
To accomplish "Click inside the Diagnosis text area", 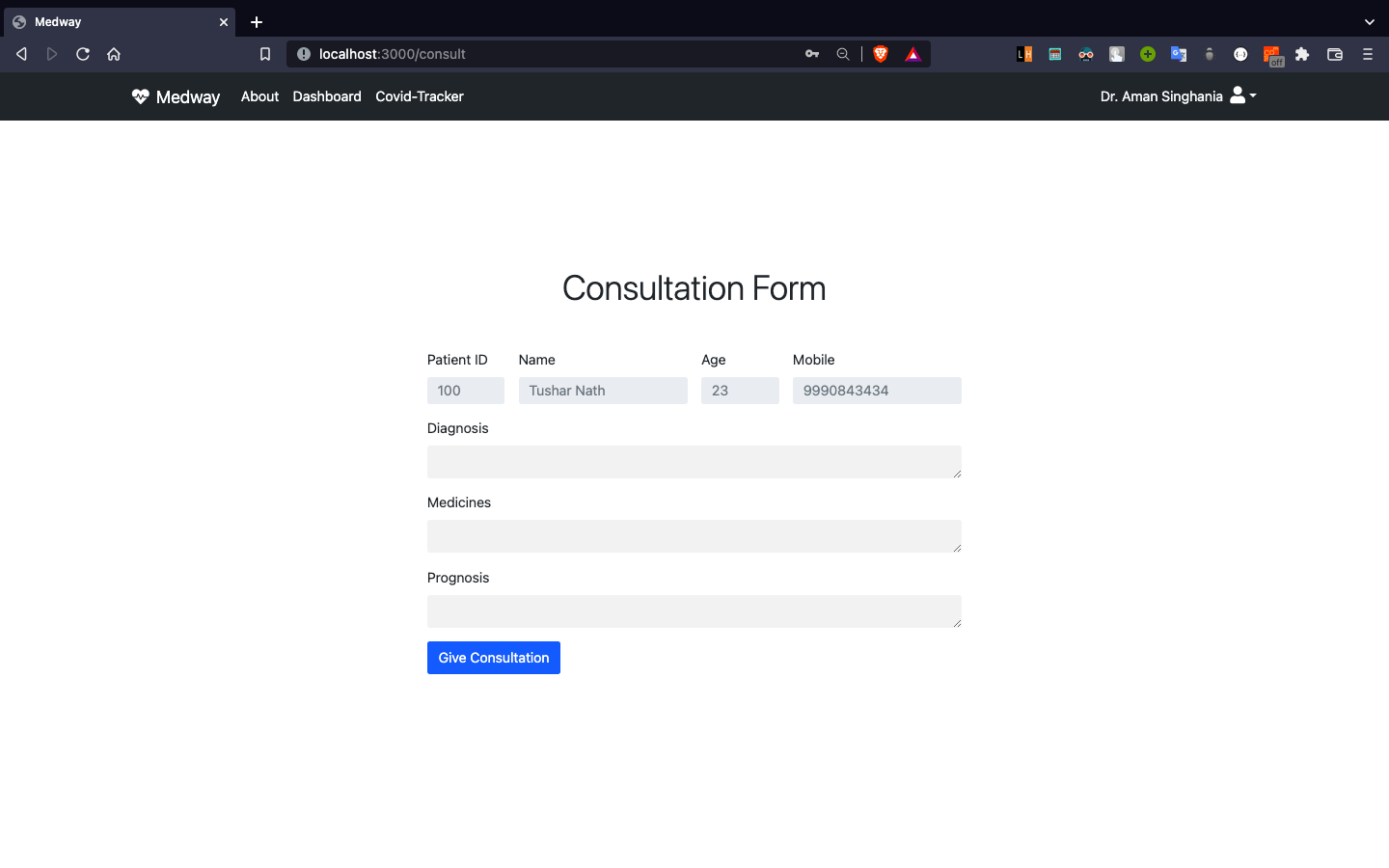I will [x=694, y=461].
